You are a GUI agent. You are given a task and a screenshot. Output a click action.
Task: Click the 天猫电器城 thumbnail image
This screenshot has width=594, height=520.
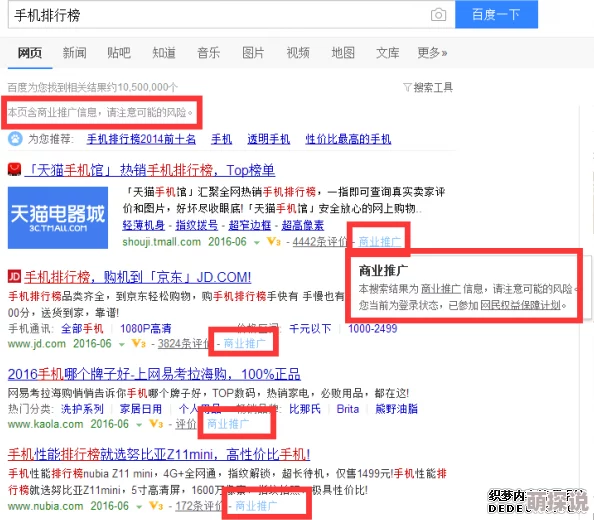coord(58,218)
